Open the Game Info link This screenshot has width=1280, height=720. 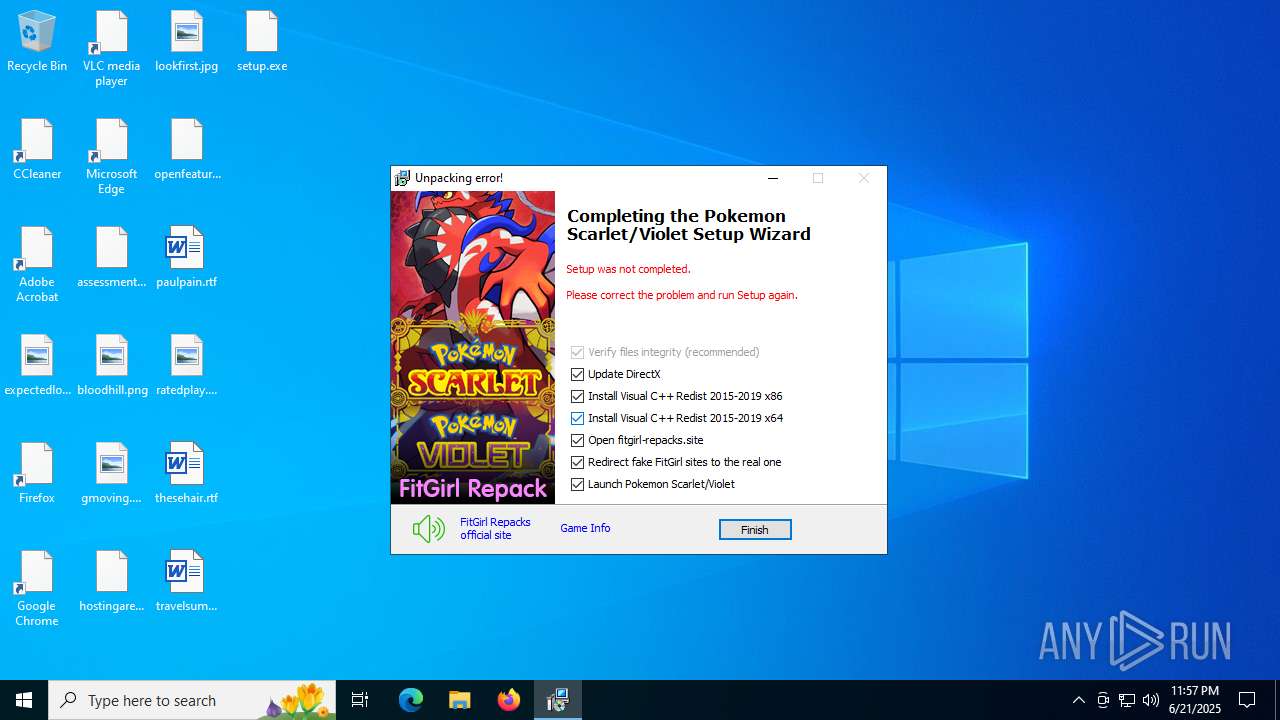(585, 528)
